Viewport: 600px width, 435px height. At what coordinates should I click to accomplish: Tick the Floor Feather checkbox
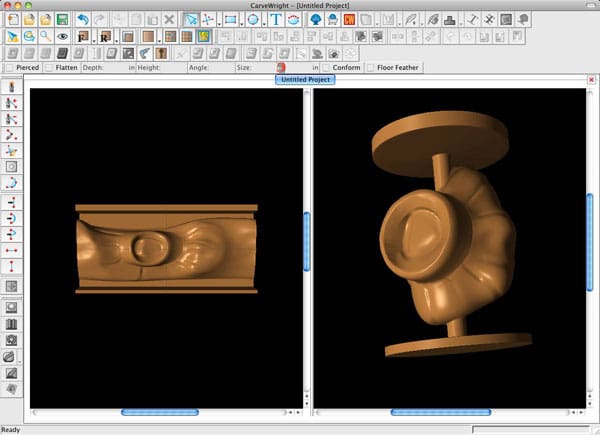[370, 68]
